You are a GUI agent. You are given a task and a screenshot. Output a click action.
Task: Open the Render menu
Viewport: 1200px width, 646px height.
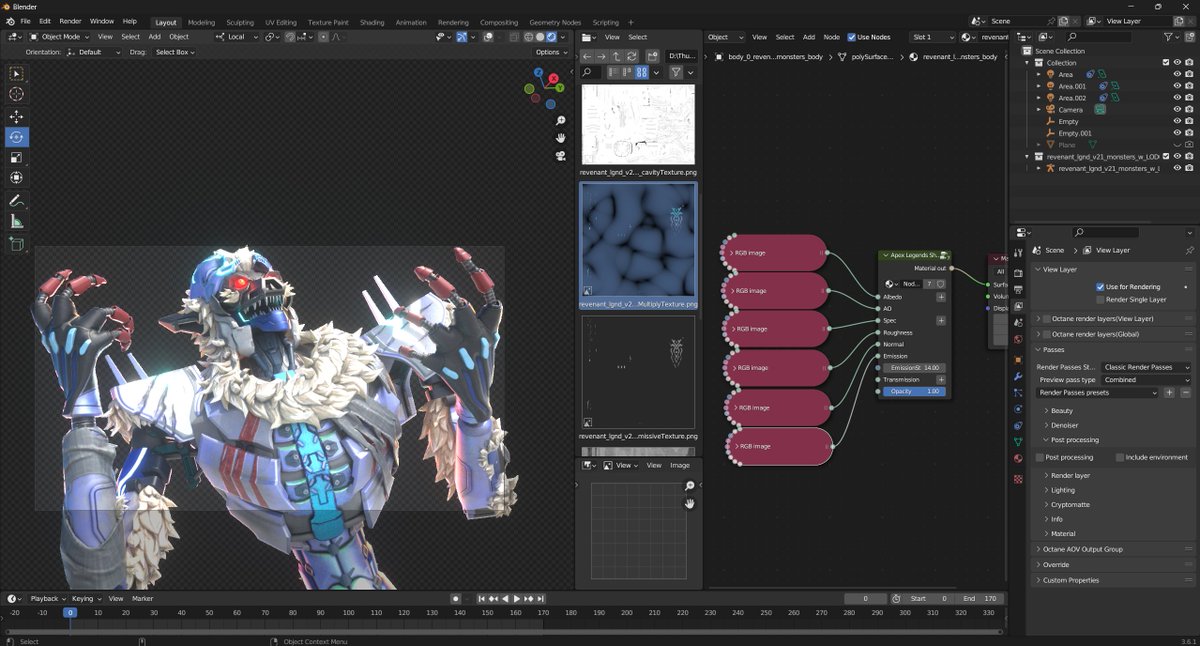[x=70, y=21]
